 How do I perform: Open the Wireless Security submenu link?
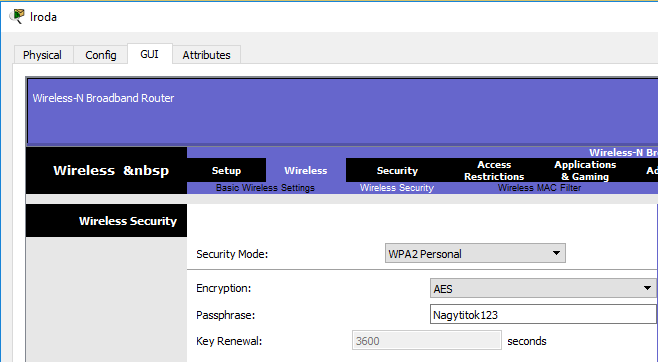[397, 188]
